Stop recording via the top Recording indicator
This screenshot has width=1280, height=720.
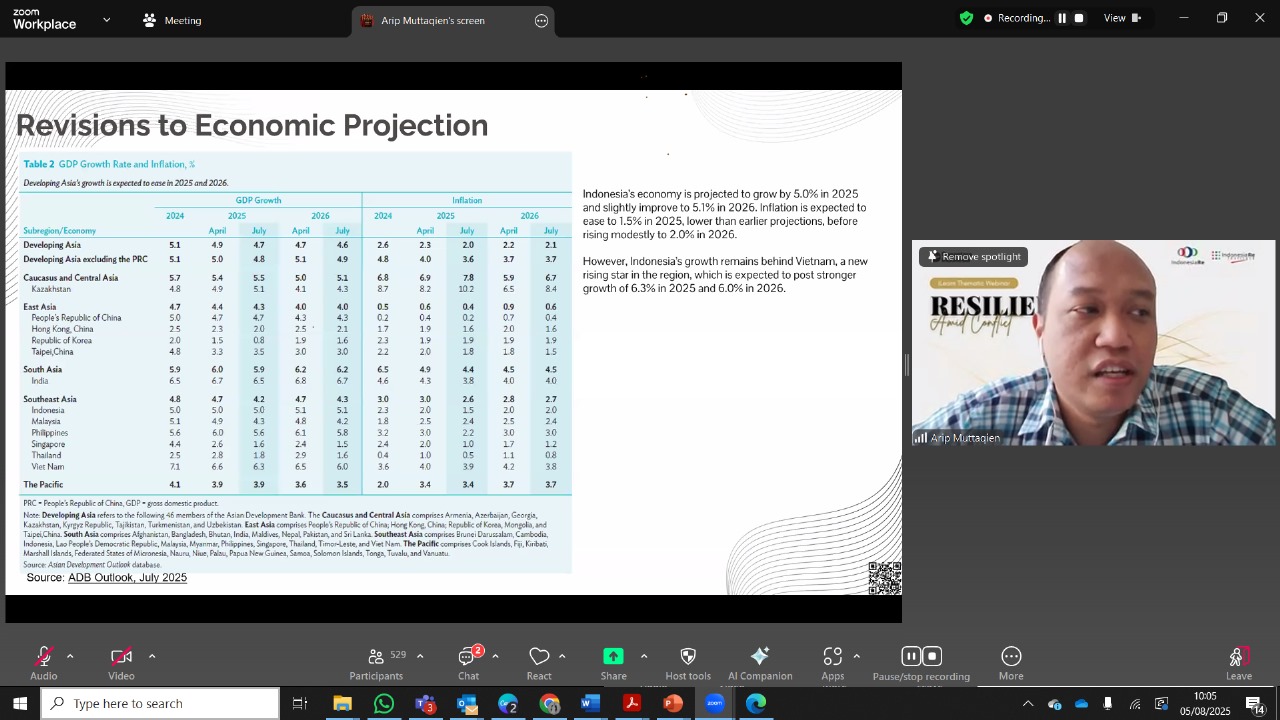click(x=1079, y=18)
